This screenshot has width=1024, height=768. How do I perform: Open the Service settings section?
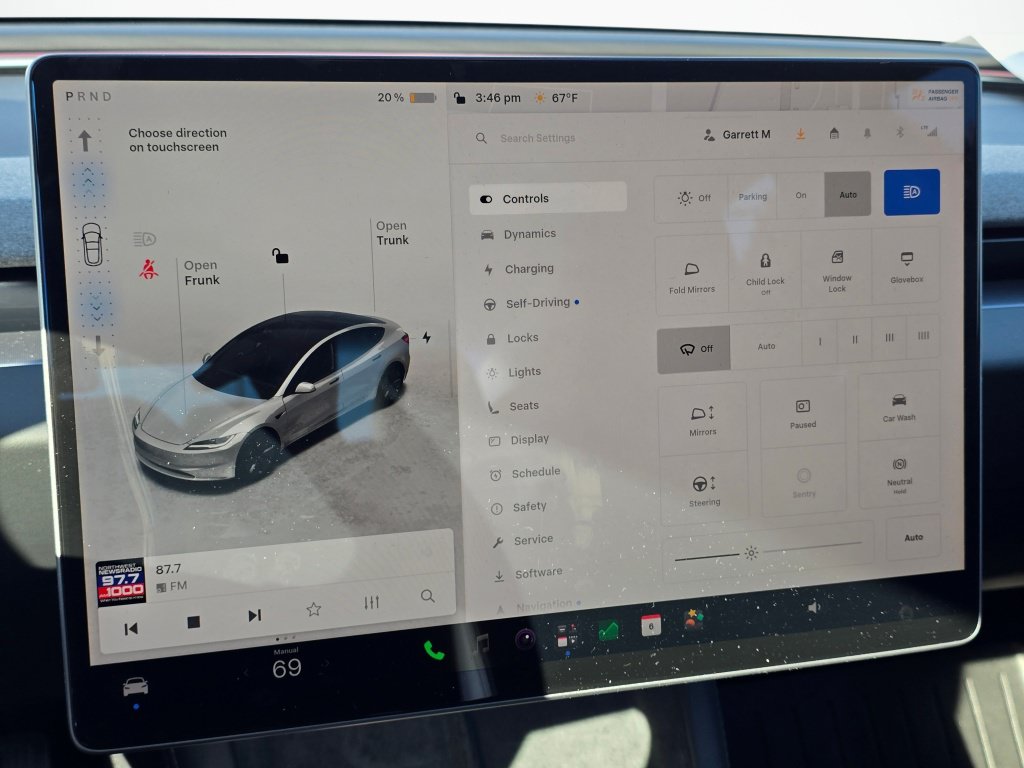point(523,540)
